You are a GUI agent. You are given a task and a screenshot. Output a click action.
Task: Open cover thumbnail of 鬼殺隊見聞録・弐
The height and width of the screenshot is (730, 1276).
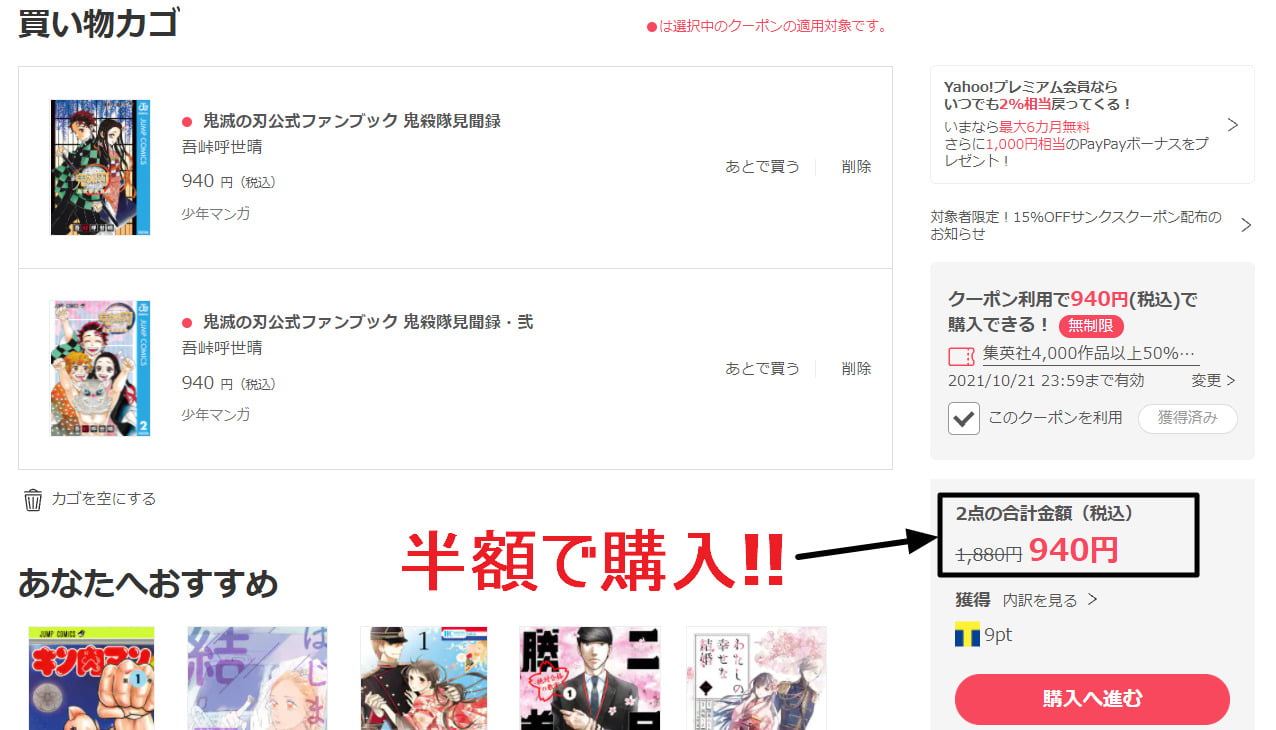pos(101,368)
